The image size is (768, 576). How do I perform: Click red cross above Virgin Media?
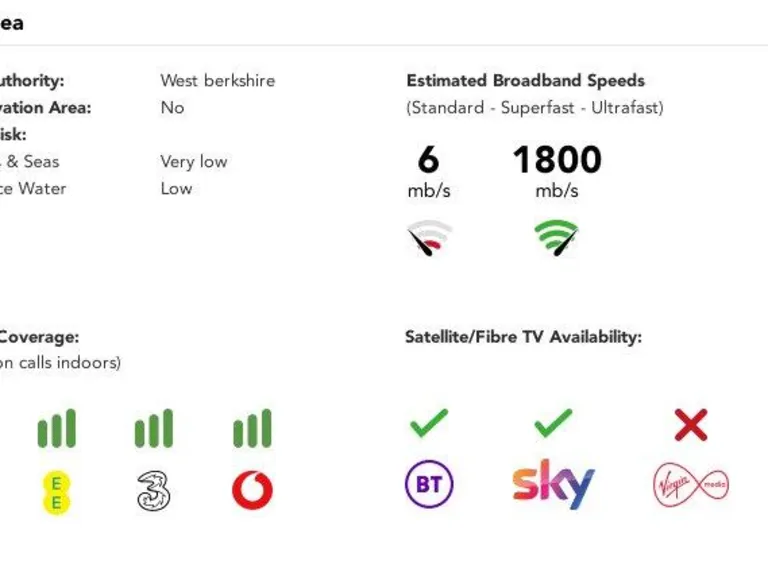[x=690, y=425]
